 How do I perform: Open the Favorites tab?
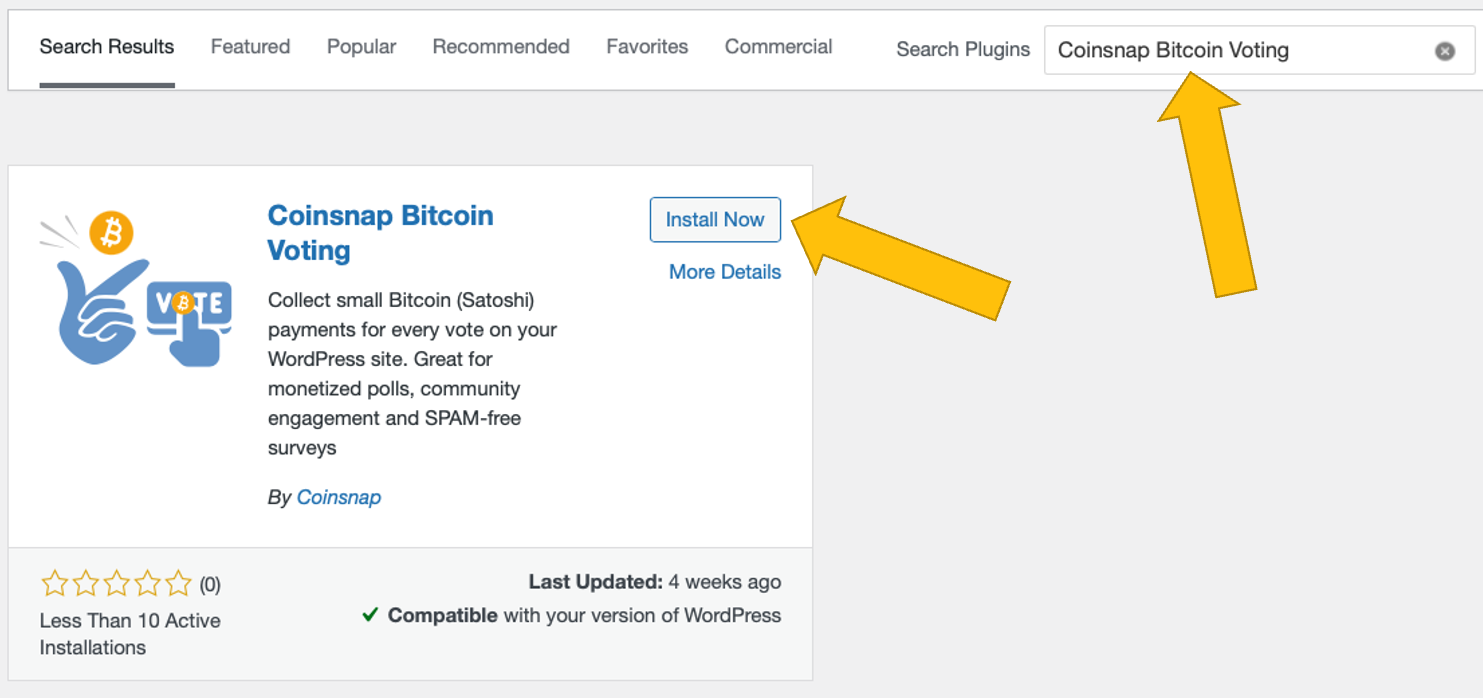coord(647,47)
